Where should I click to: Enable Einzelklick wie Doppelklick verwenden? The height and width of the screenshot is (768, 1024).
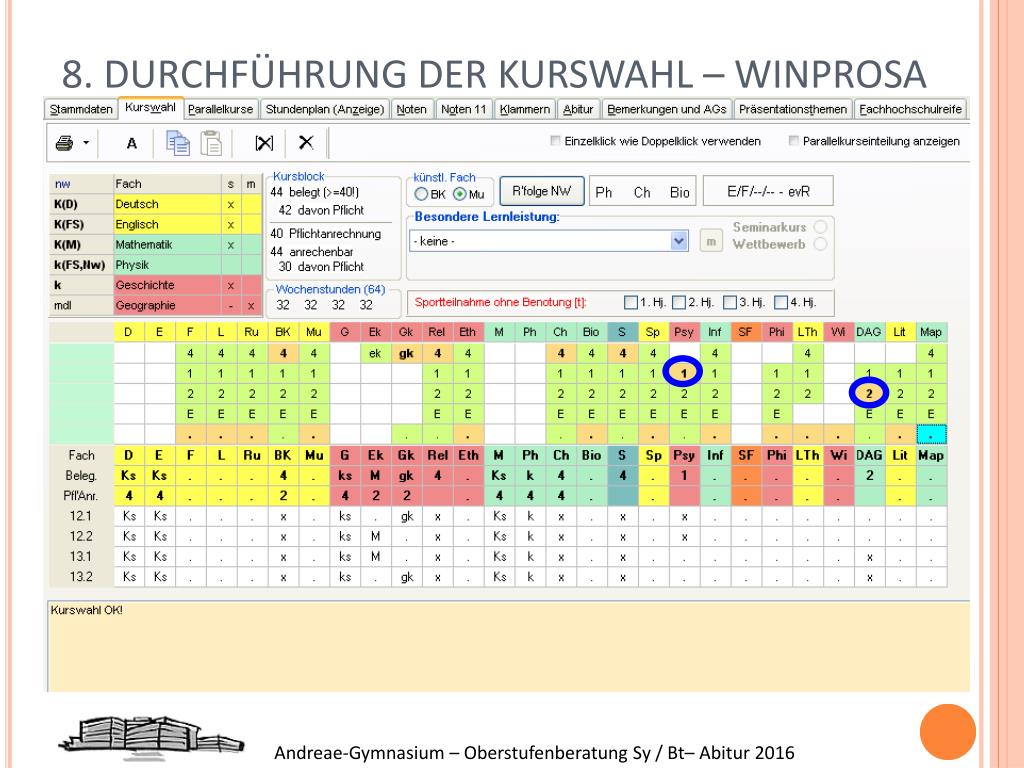click(x=555, y=140)
